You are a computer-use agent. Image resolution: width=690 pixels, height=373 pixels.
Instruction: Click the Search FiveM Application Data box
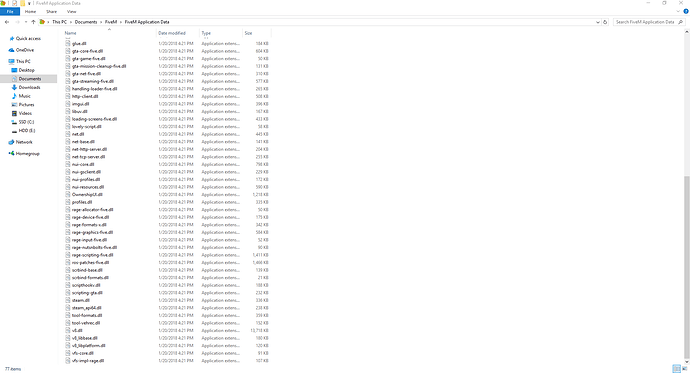645,22
